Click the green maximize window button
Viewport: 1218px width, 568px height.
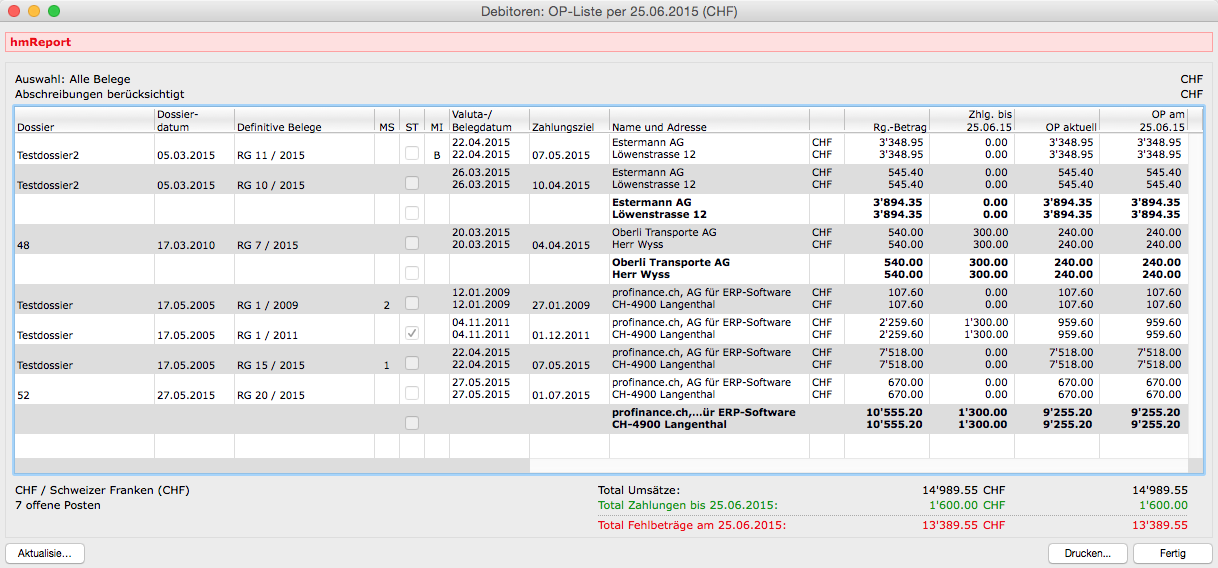coord(54,11)
